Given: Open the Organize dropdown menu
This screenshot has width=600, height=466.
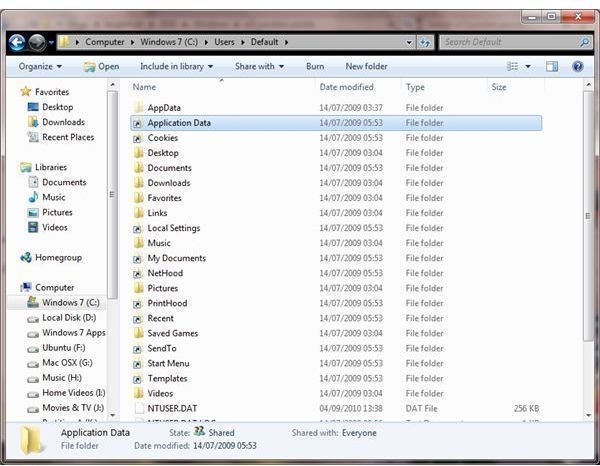Looking at the screenshot, I should point(40,67).
